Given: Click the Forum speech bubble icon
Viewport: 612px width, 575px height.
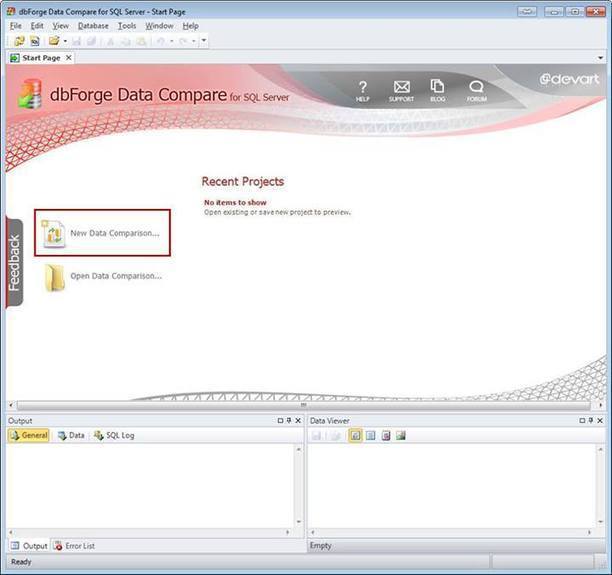Looking at the screenshot, I should pyautogui.click(x=477, y=91).
